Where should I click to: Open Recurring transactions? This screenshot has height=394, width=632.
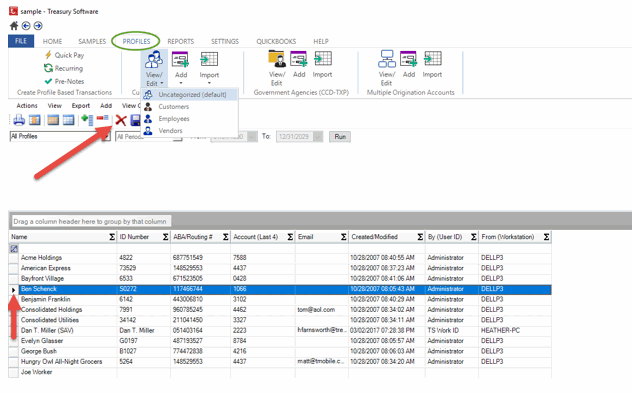pyautogui.click(x=64, y=68)
